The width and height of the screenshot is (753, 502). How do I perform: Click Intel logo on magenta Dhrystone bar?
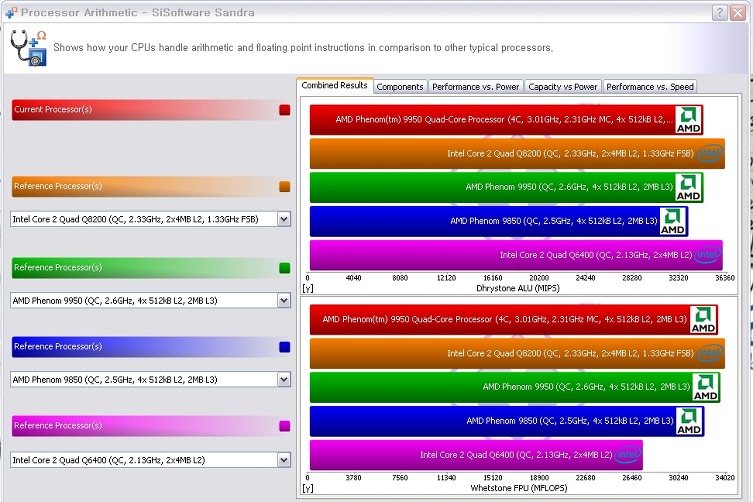pyautogui.click(x=708, y=255)
